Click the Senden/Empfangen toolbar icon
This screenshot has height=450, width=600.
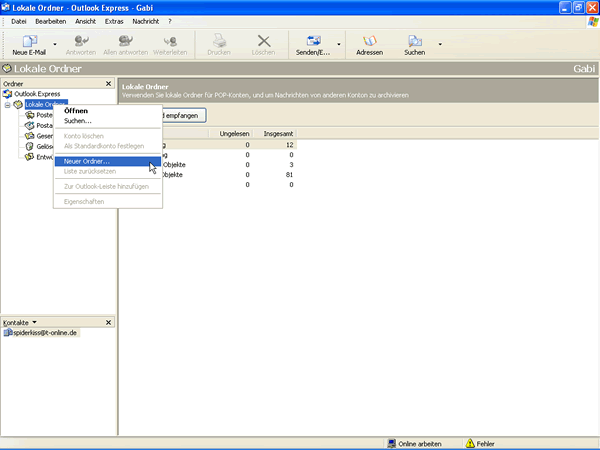pos(313,40)
